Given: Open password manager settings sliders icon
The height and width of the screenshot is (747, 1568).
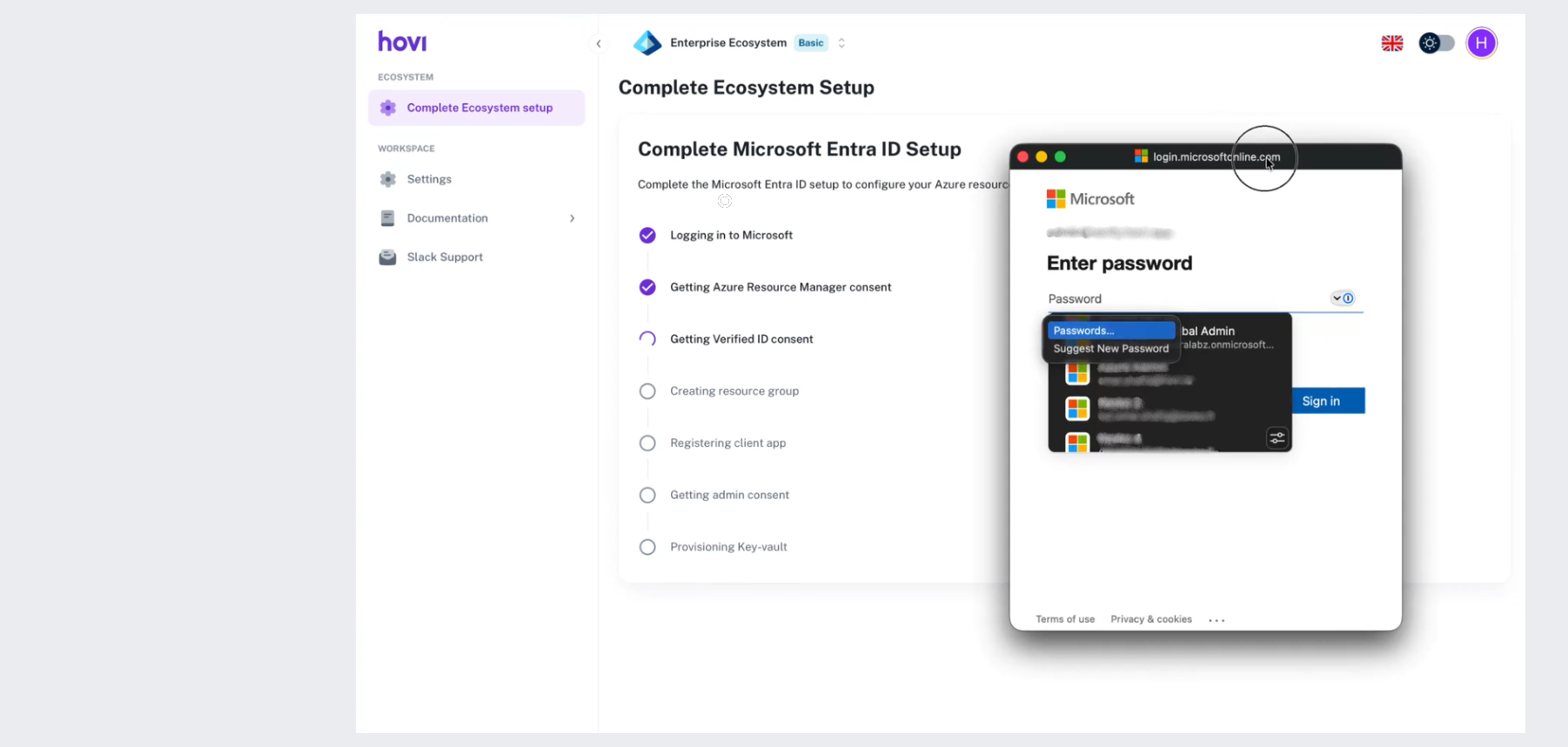Looking at the screenshot, I should (x=1277, y=438).
